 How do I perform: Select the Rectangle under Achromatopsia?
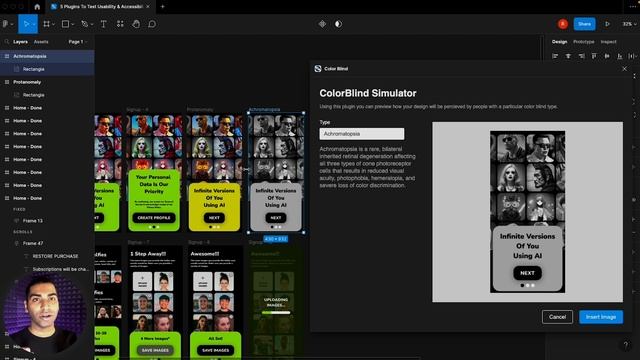[x=47, y=69]
